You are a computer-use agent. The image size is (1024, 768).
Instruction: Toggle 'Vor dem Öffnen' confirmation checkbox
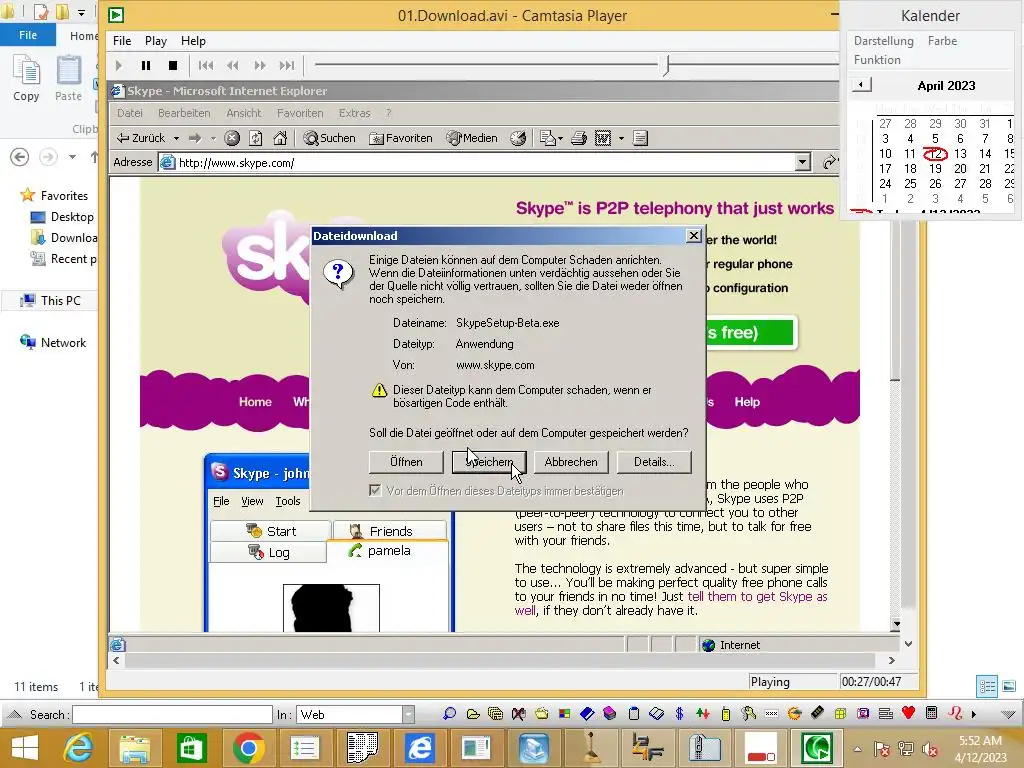[375, 490]
